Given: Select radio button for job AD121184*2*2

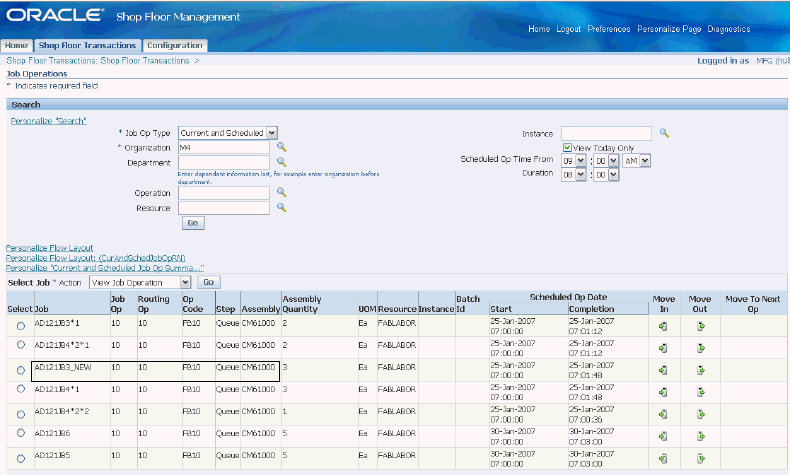Looking at the screenshot, I should (x=21, y=414).
